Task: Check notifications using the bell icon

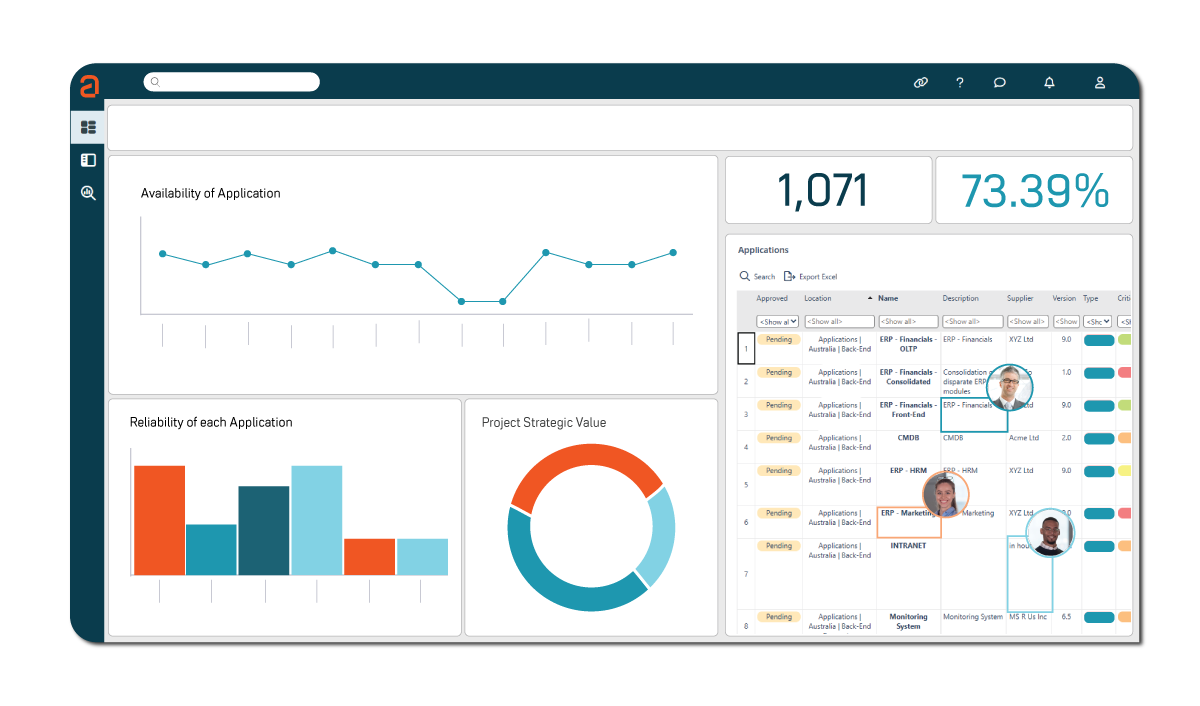Action: (1049, 83)
